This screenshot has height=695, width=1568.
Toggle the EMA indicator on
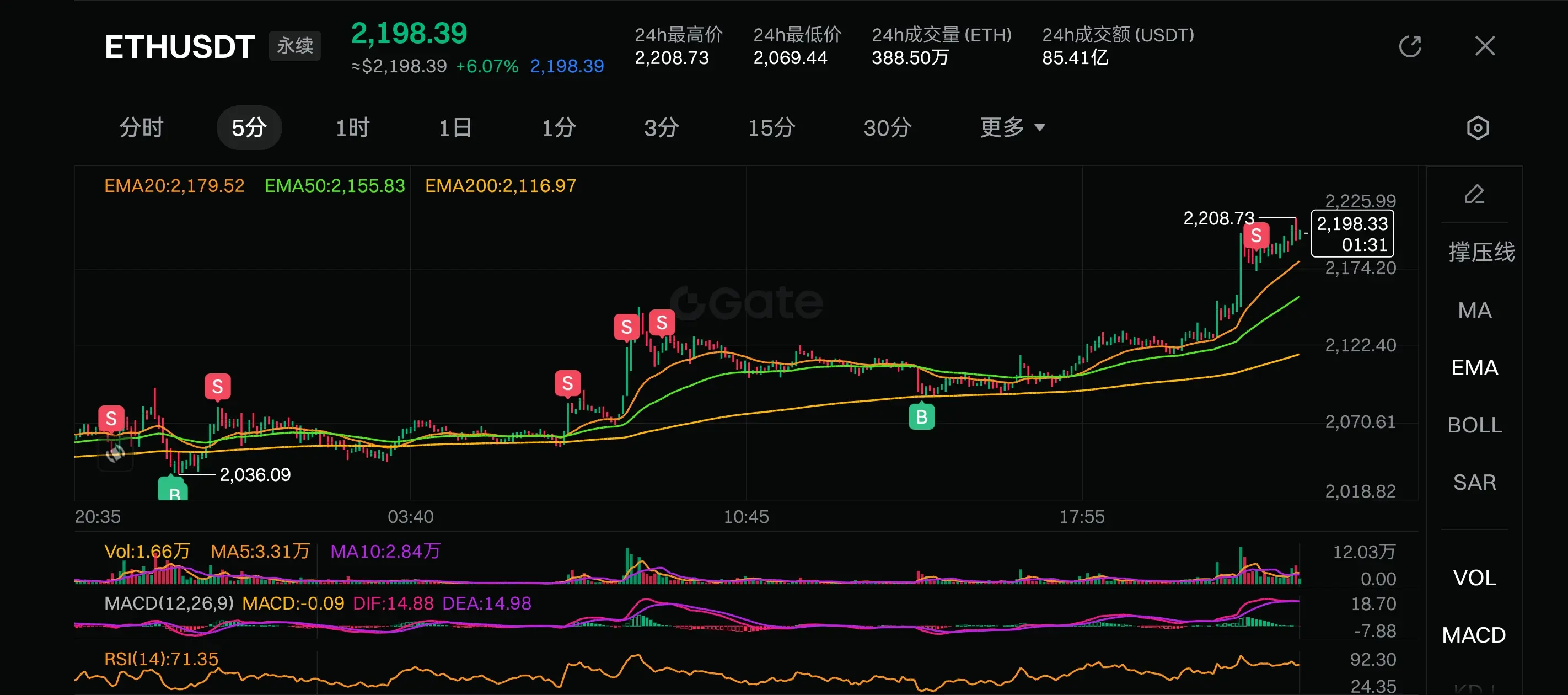tap(1474, 368)
